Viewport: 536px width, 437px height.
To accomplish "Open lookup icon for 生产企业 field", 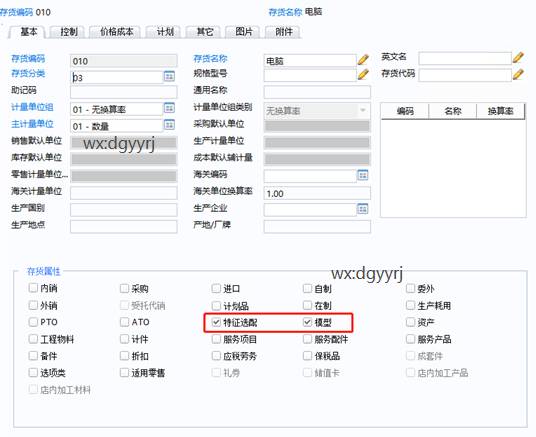I will 363,209.
